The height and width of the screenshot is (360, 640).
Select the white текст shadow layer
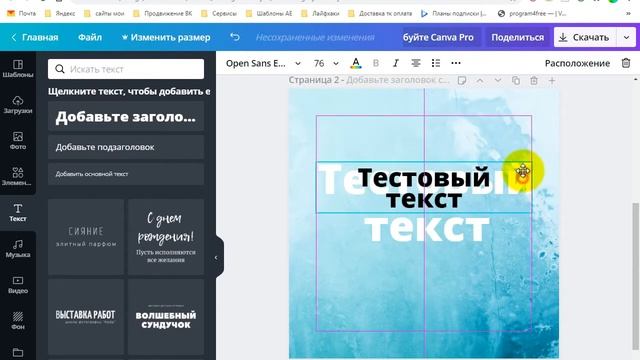(427, 228)
